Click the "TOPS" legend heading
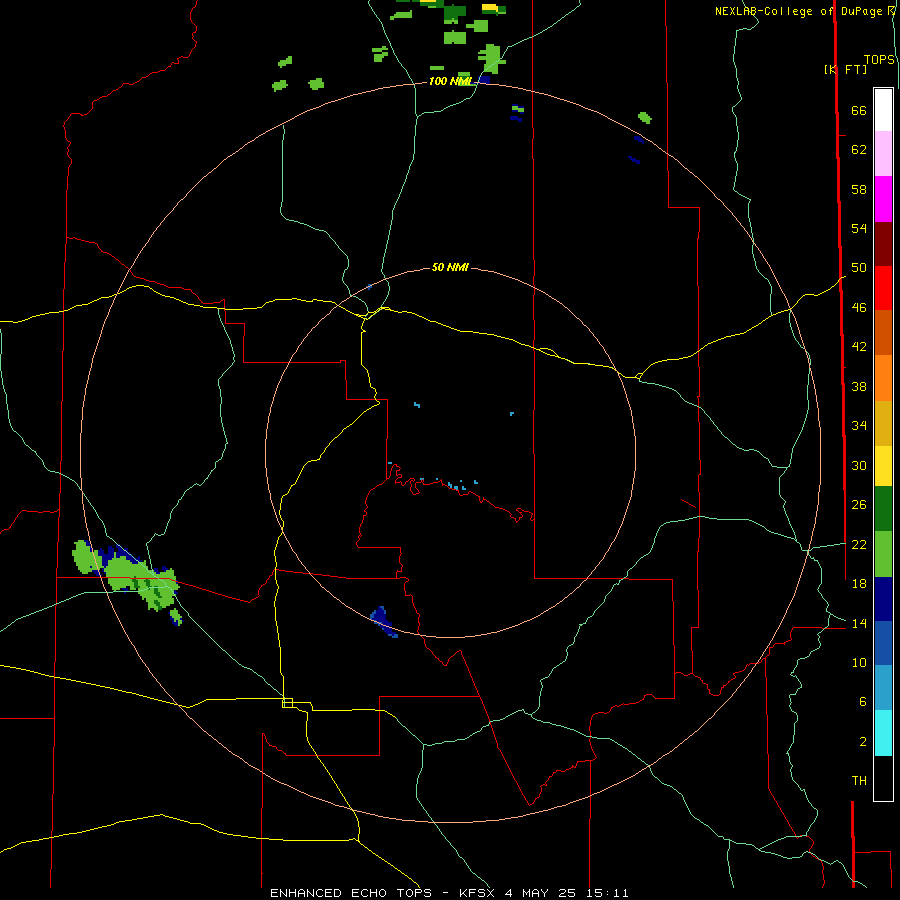 (x=879, y=59)
